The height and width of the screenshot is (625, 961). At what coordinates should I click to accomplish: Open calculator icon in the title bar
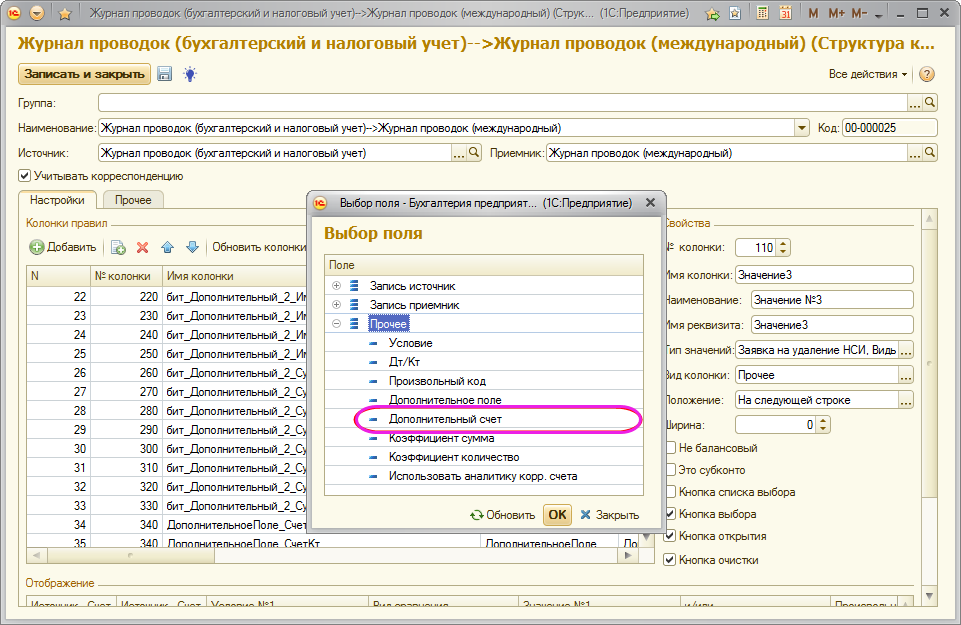(762, 14)
